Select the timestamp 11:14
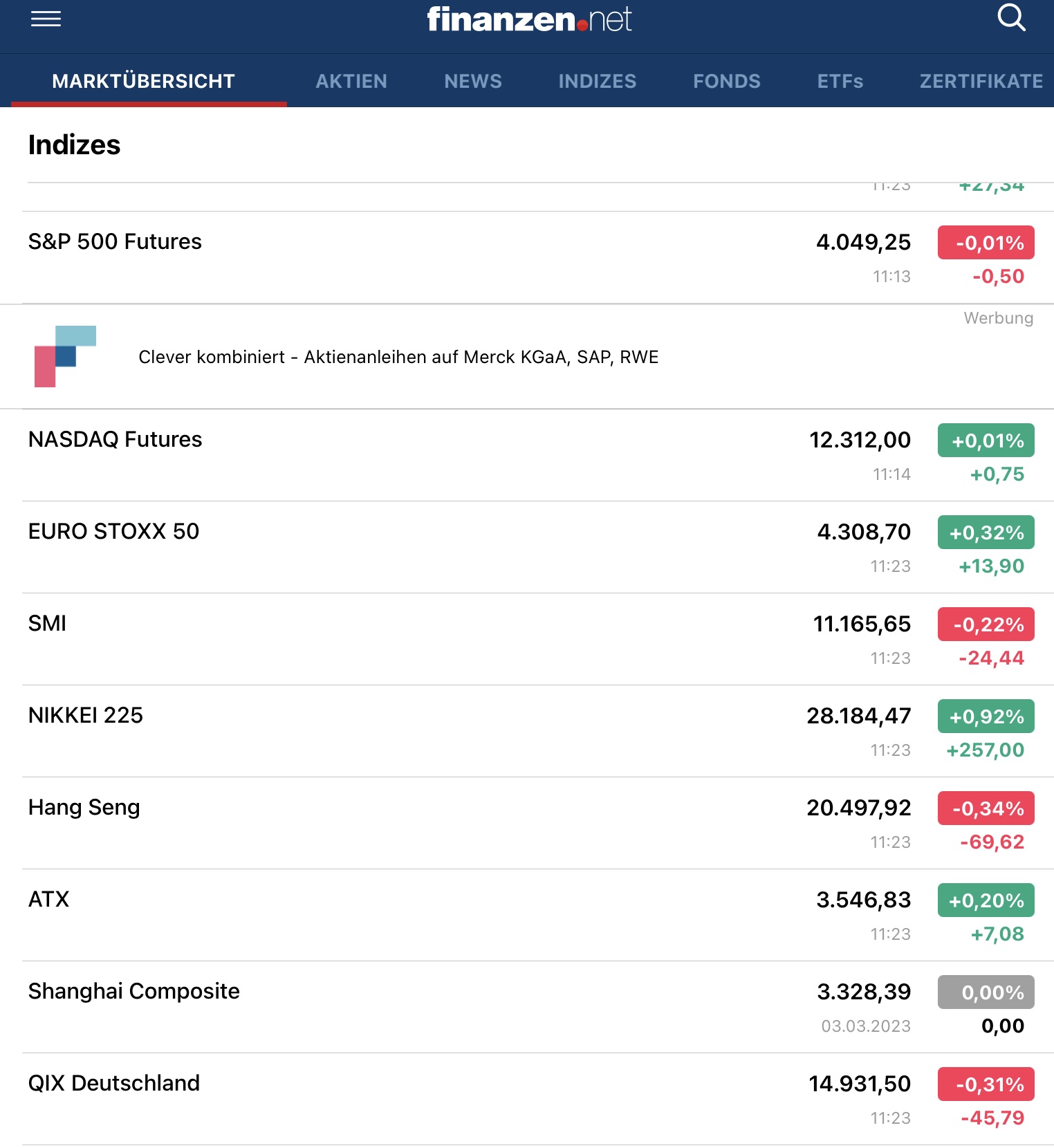Image resolution: width=1054 pixels, height=1148 pixels. click(x=891, y=474)
